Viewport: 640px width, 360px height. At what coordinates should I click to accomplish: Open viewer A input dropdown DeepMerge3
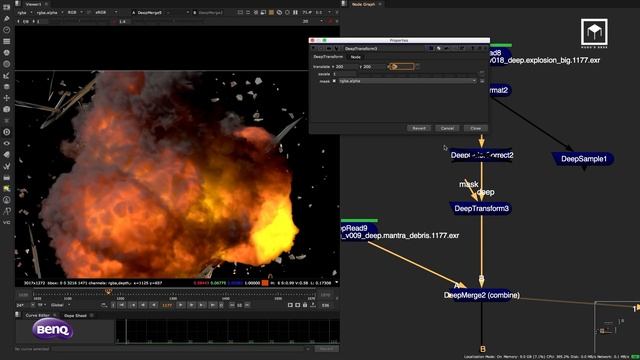(x=160, y=13)
